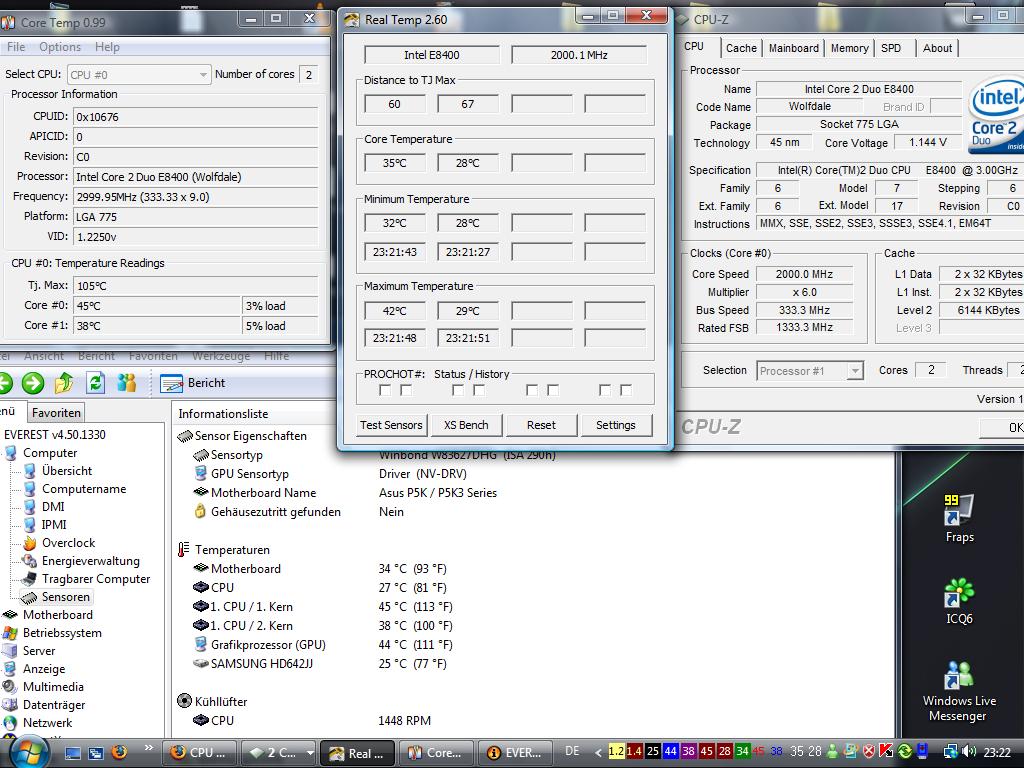1024x768 pixels.
Task: Select Netzwerk in EVEREST tree
Action: pos(48,723)
